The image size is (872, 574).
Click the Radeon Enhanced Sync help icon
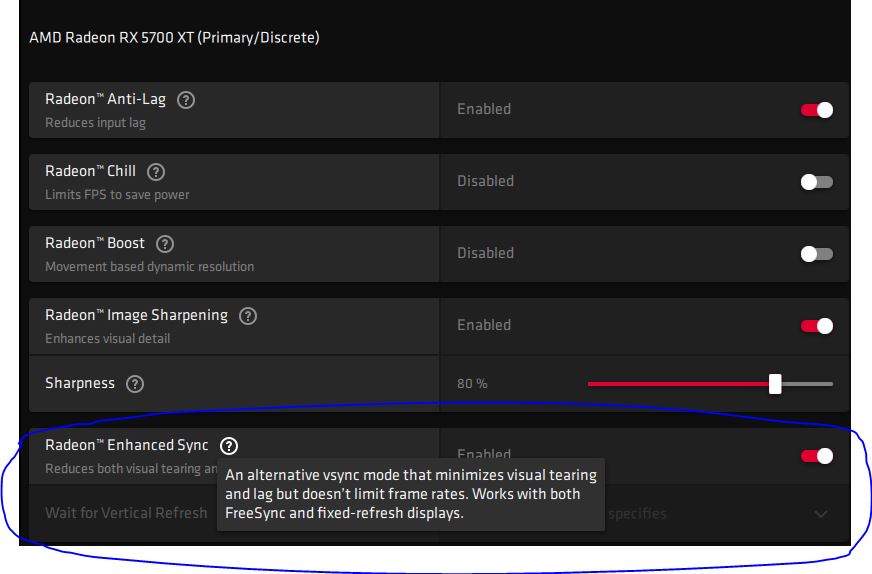229,446
